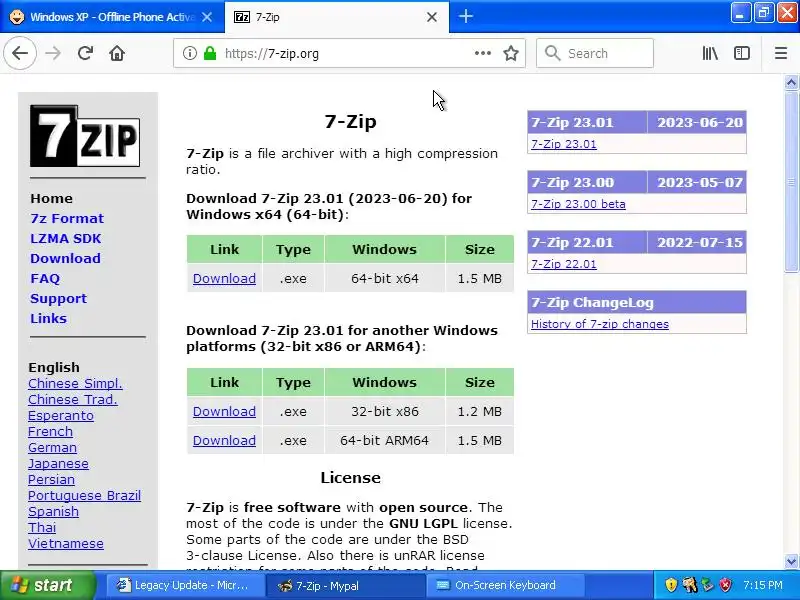800x600 pixels.
Task: Open the 7z Format page
Action: (67, 218)
